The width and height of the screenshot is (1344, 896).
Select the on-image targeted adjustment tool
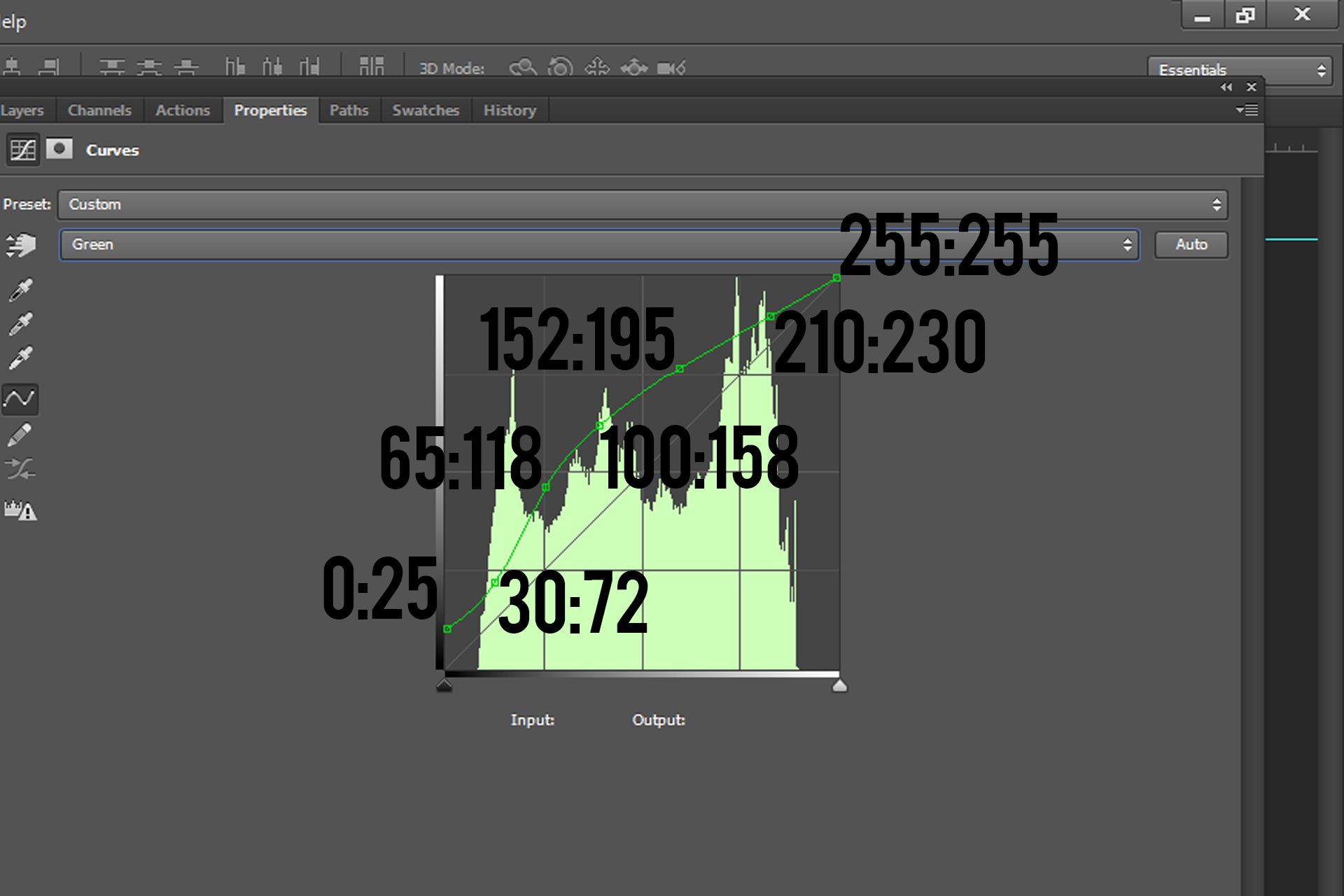[x=21, y=245]
